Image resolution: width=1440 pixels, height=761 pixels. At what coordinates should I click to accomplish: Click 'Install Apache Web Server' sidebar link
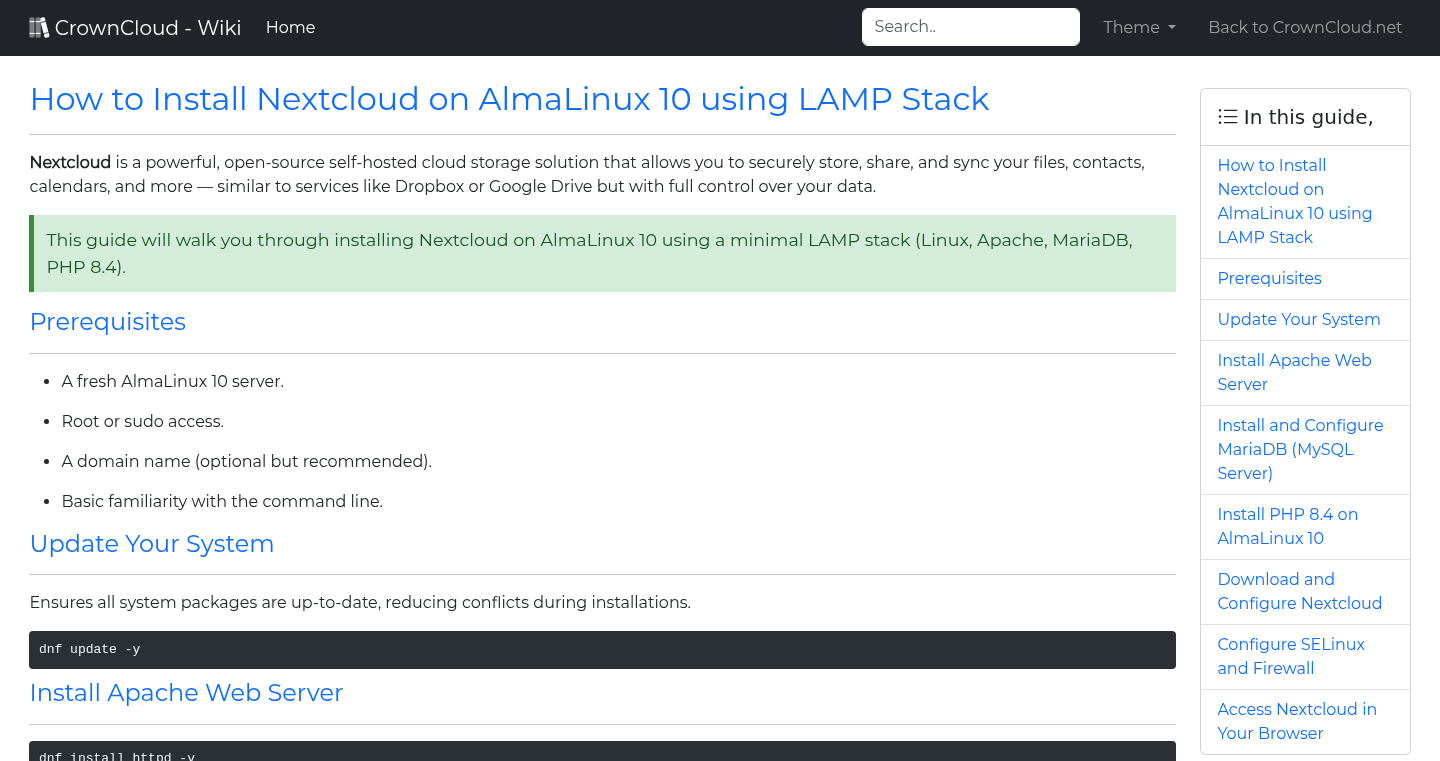tap(1294, 372)
